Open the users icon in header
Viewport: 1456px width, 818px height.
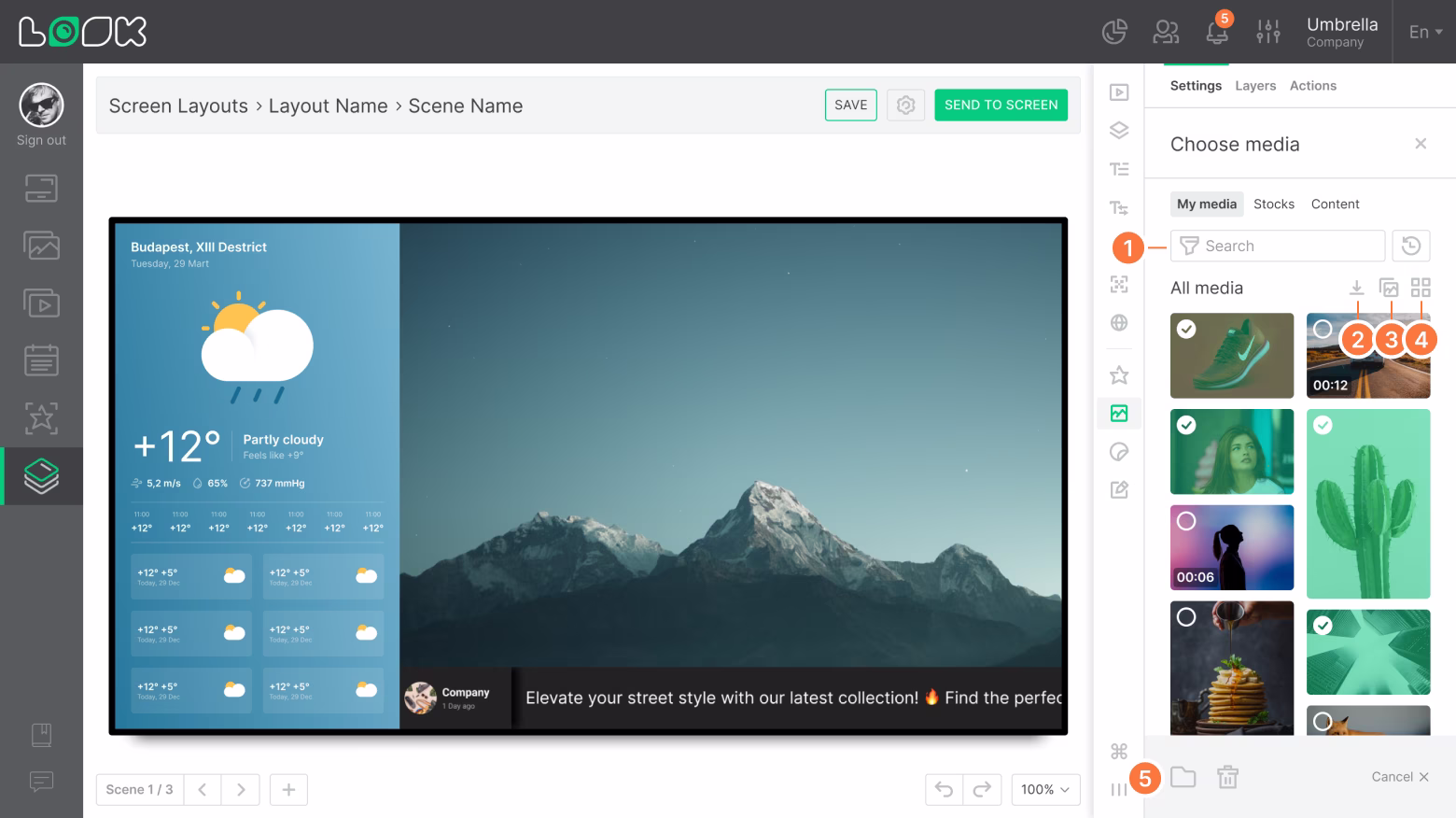click(1166, 32)
